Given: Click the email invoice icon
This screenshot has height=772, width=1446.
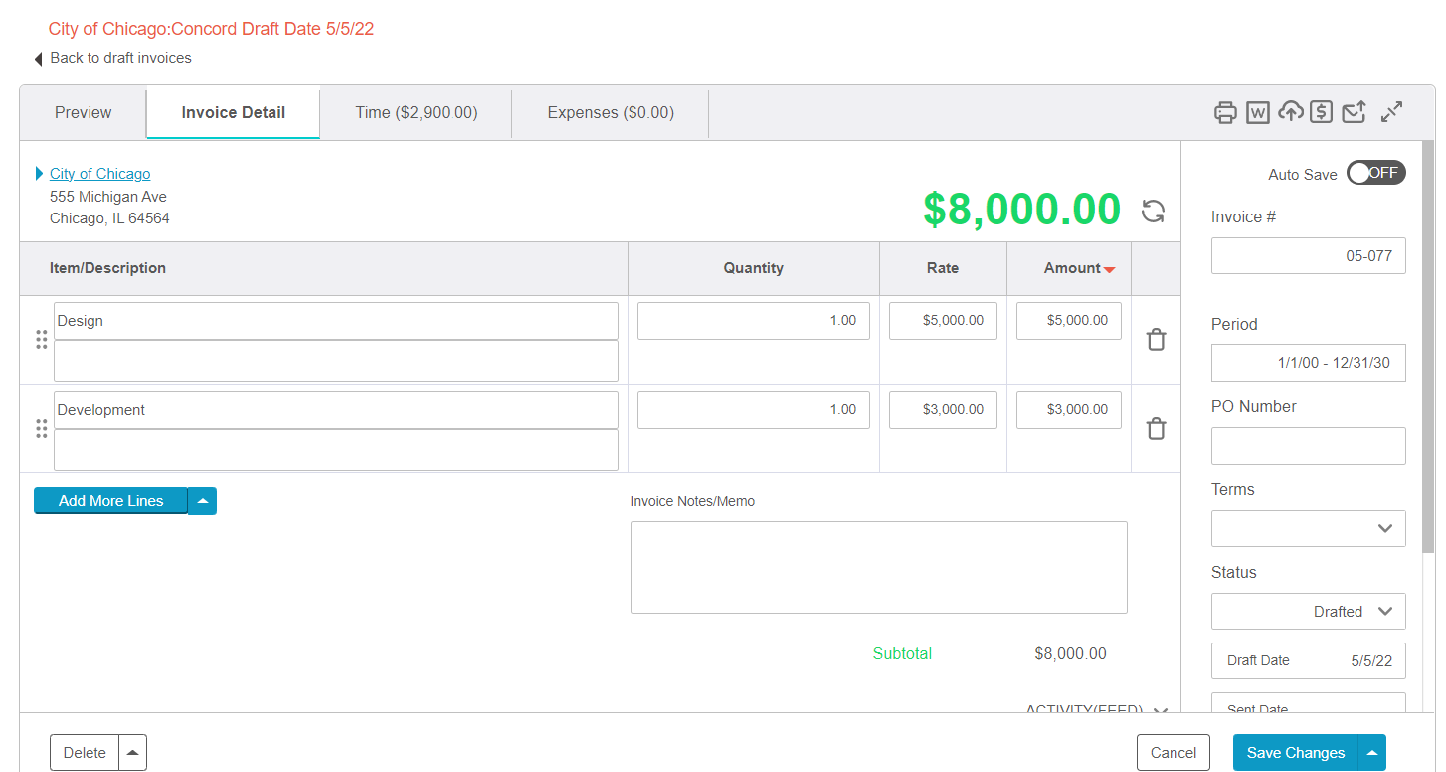Looking at the screenshot, I should click(1353, 112).
